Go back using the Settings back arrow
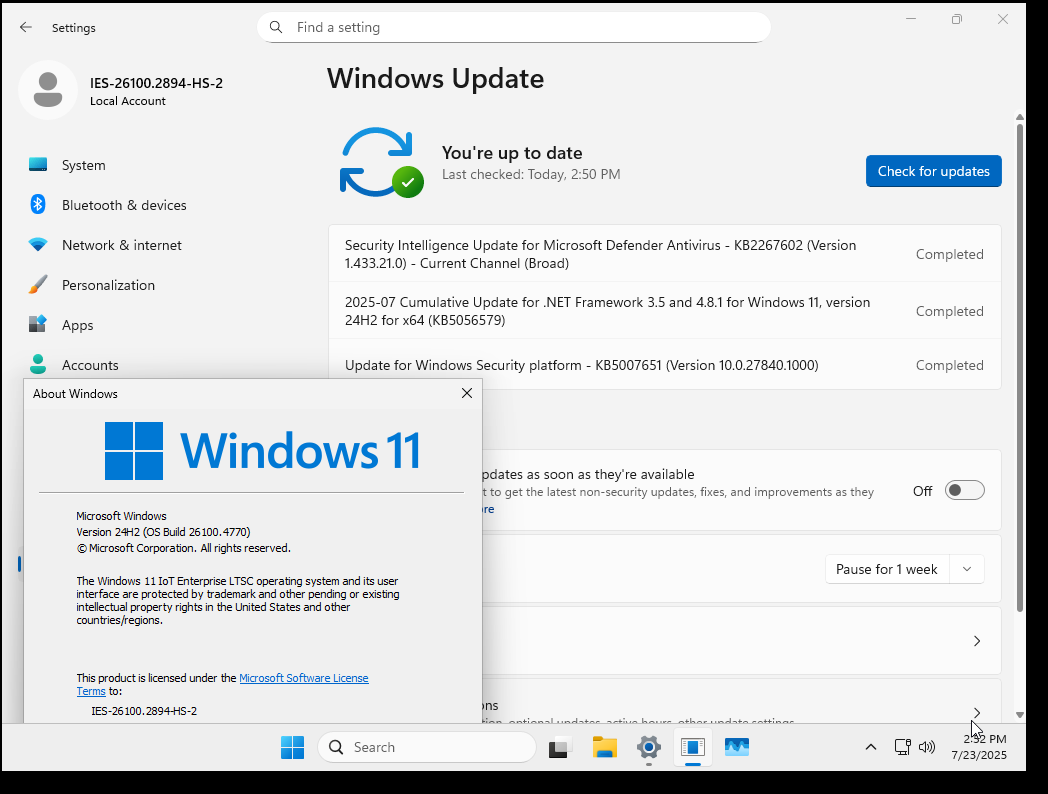The image size is (1048, 794). (25, 27)
